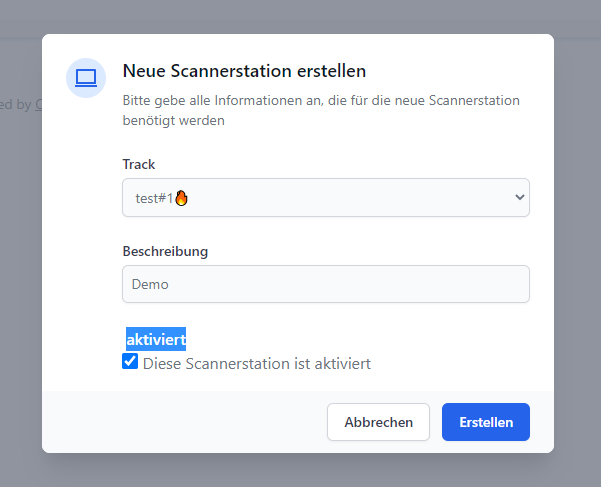Click the 'Beschreibung' field label
This screenshot has height=487, width=601.
coord(165,251)
